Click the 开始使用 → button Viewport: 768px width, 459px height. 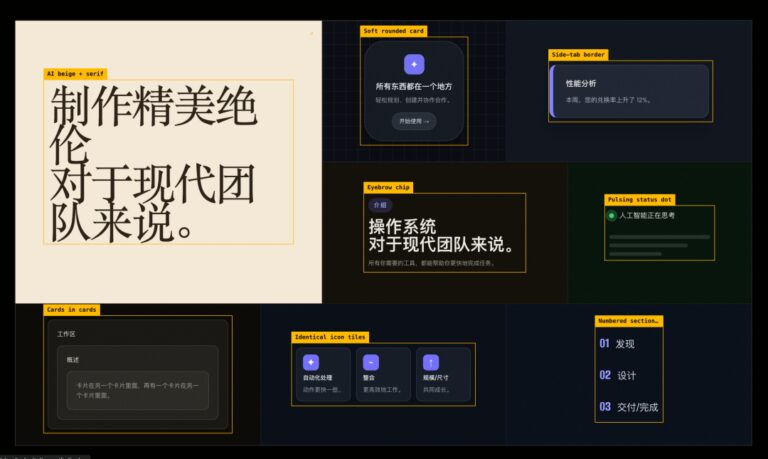(414, 121)
